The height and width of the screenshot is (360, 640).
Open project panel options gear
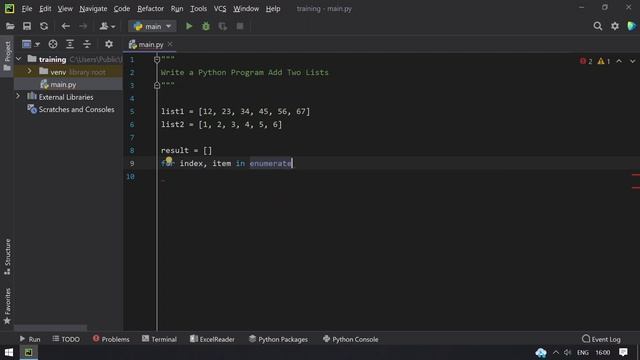pos(109,44)
